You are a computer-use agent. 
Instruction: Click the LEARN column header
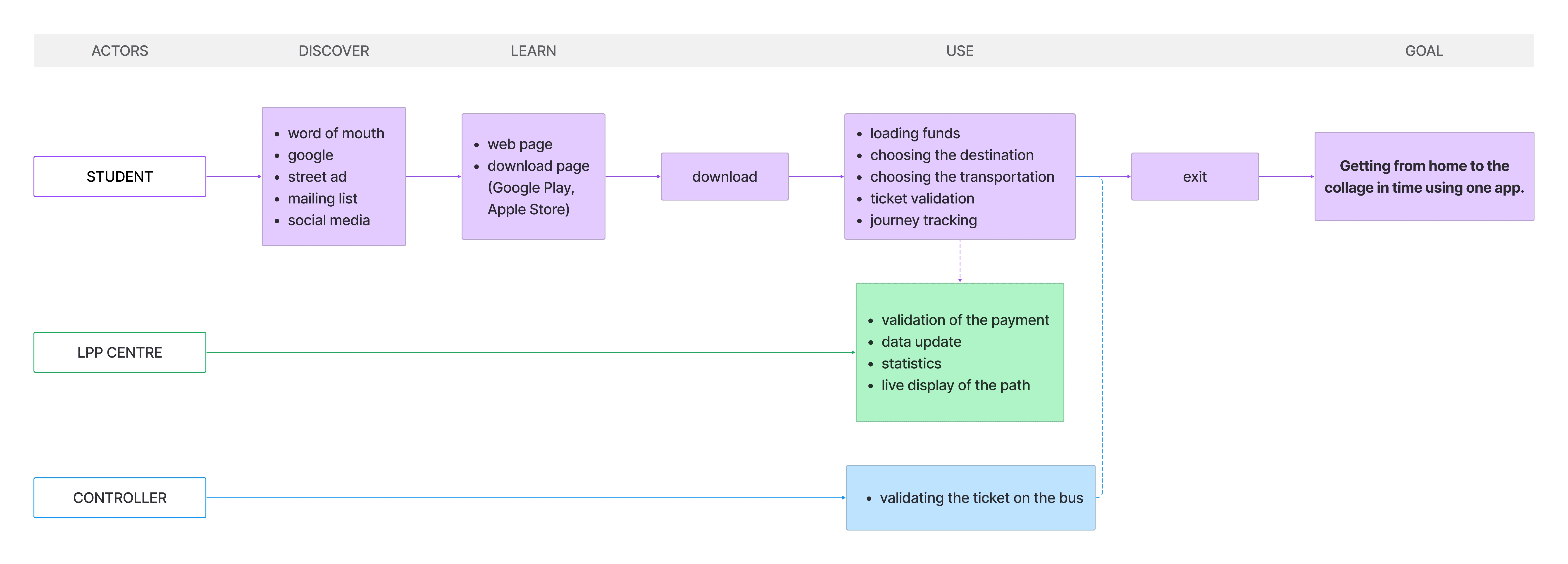533,51
